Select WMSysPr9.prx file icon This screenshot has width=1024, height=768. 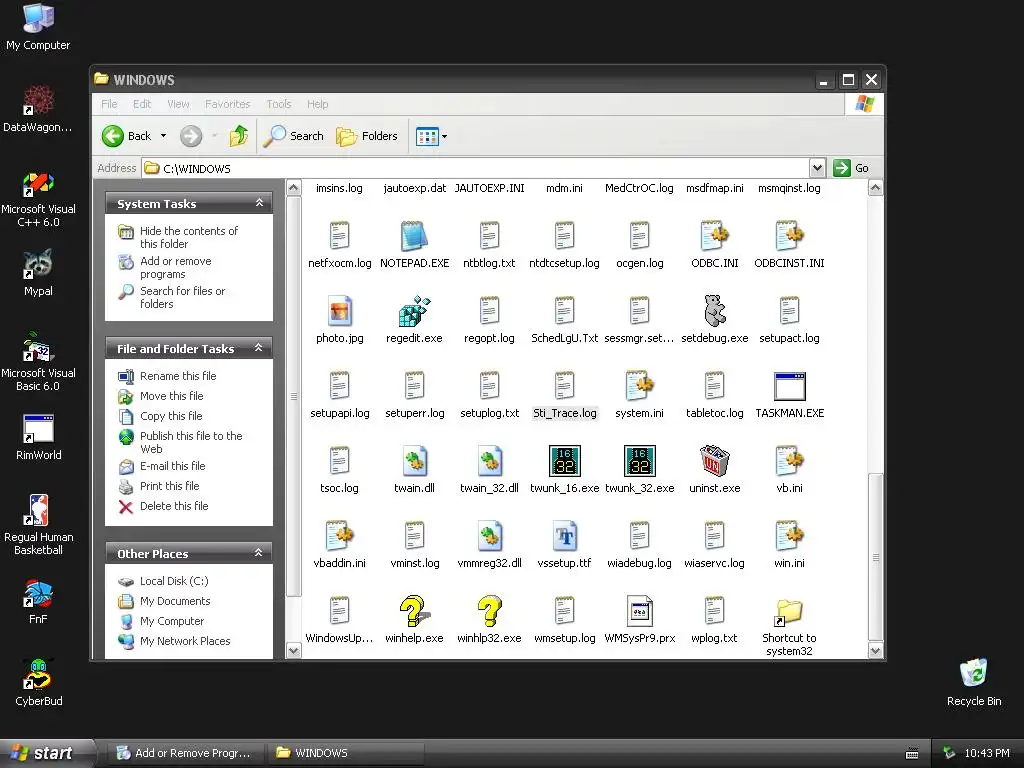point(639,611)
